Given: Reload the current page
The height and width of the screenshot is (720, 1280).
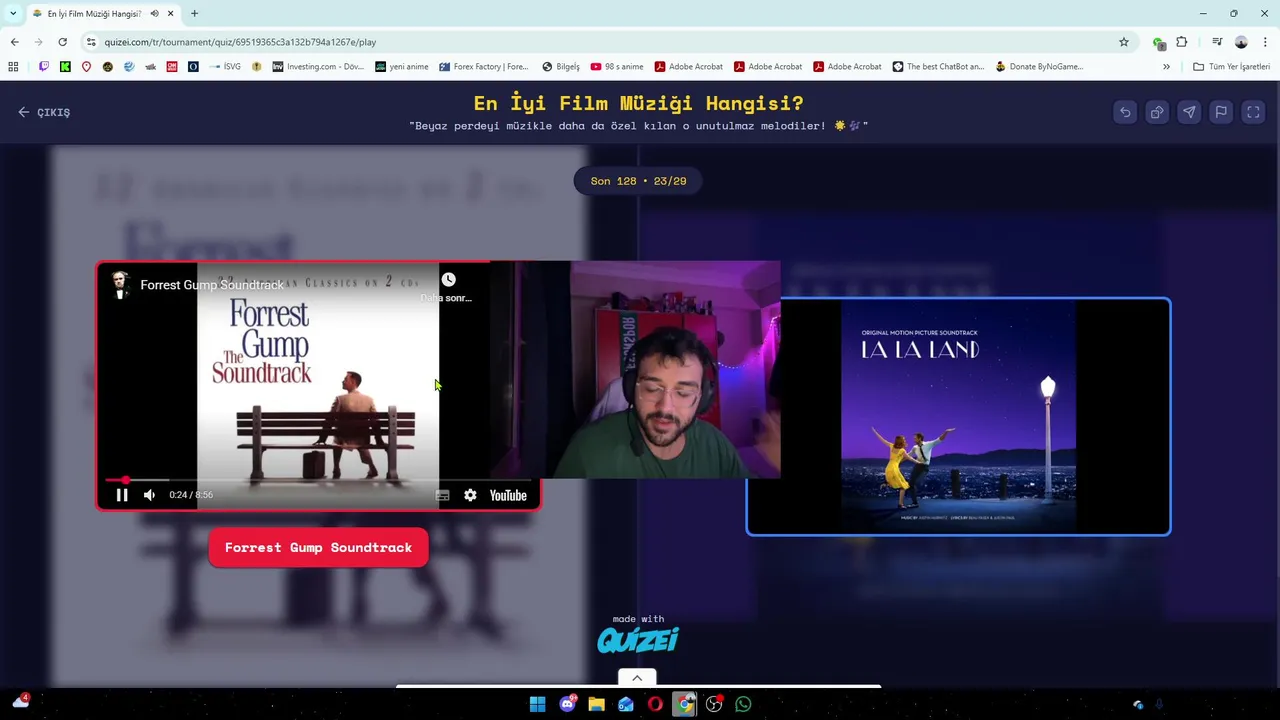Looking at the screenshot, I should (x=62, y=42).
